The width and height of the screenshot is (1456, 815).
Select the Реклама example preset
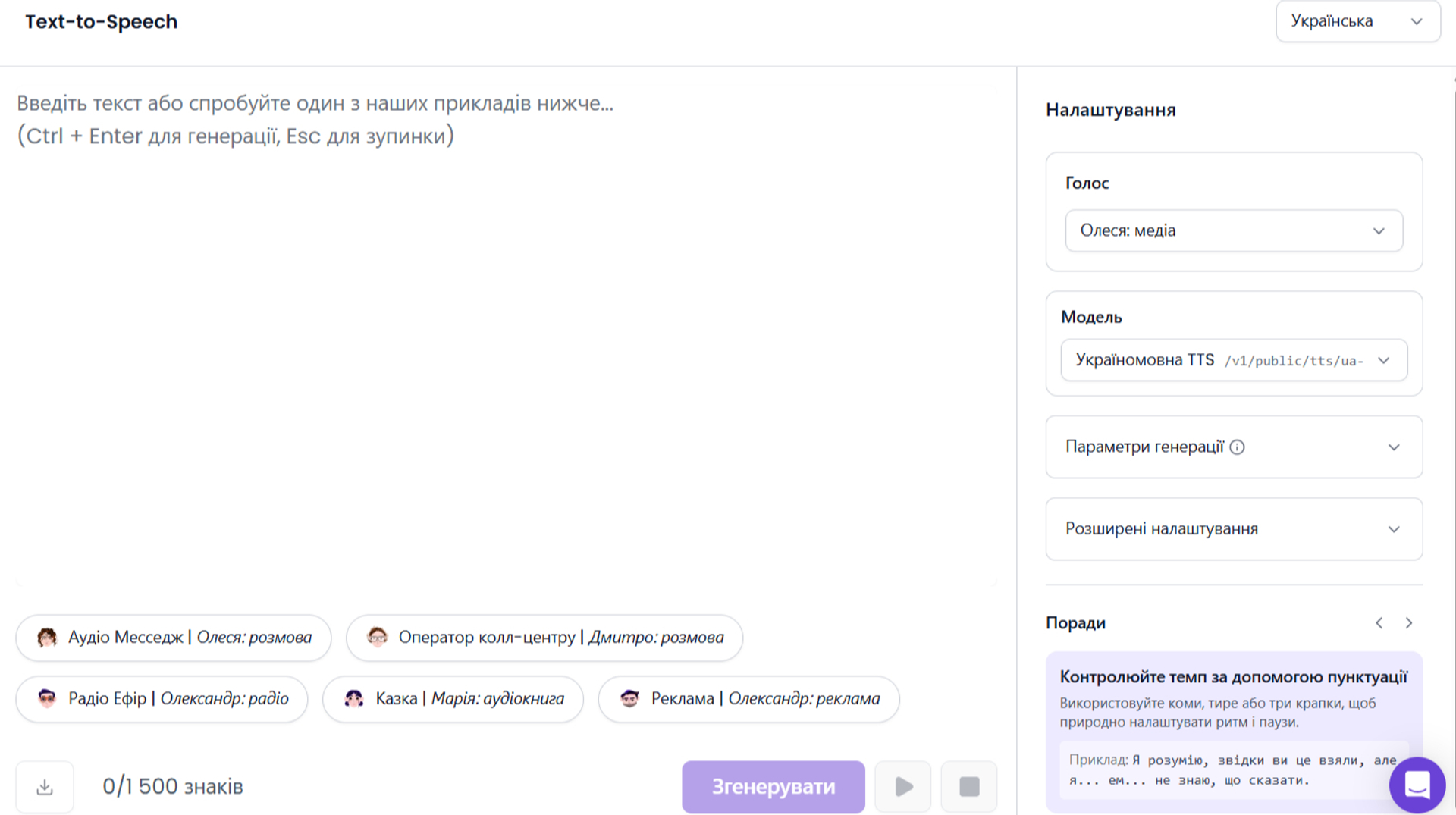tap(748, 698)
